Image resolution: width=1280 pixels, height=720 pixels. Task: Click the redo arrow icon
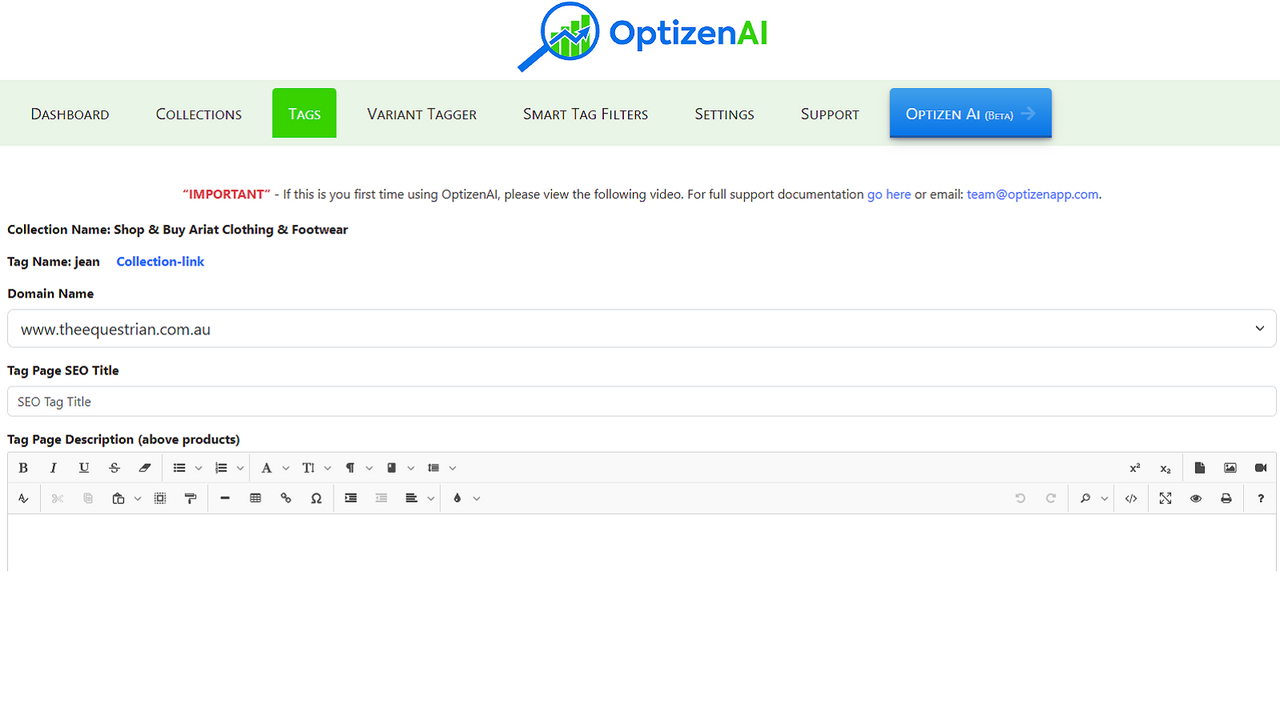(x=1050, y=498)
